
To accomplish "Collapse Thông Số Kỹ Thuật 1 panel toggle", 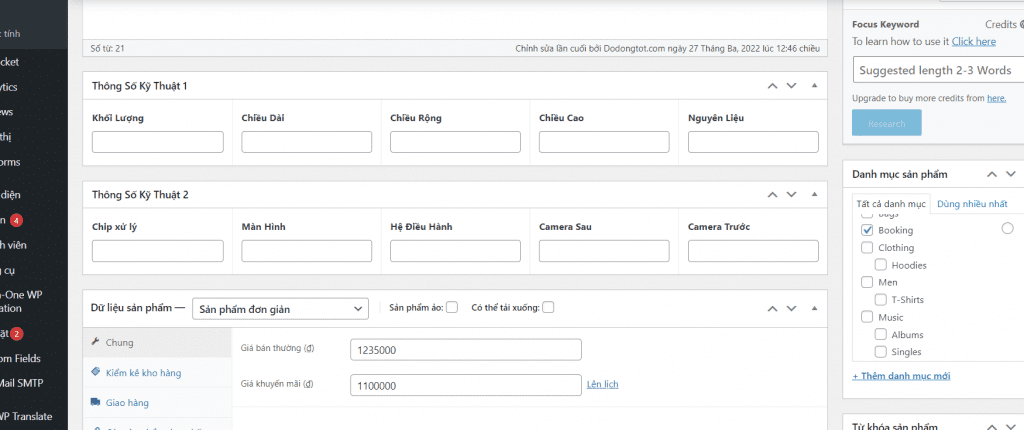I will (x=814, y=86).
